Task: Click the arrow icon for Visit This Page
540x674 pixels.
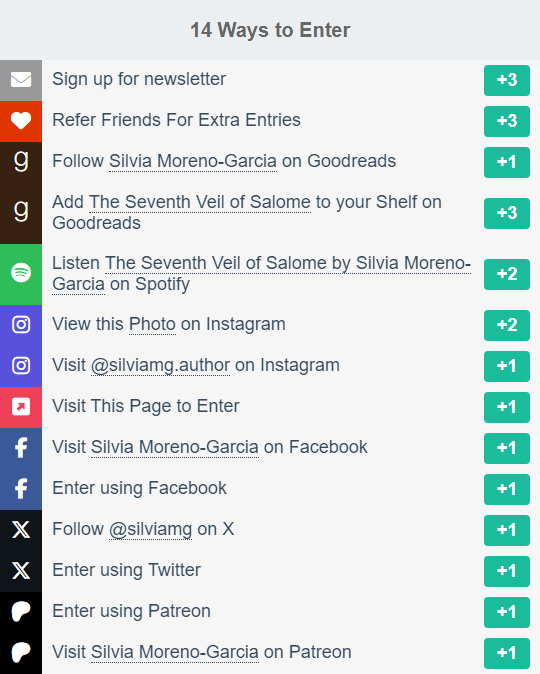Action: [x=21, y=407]
